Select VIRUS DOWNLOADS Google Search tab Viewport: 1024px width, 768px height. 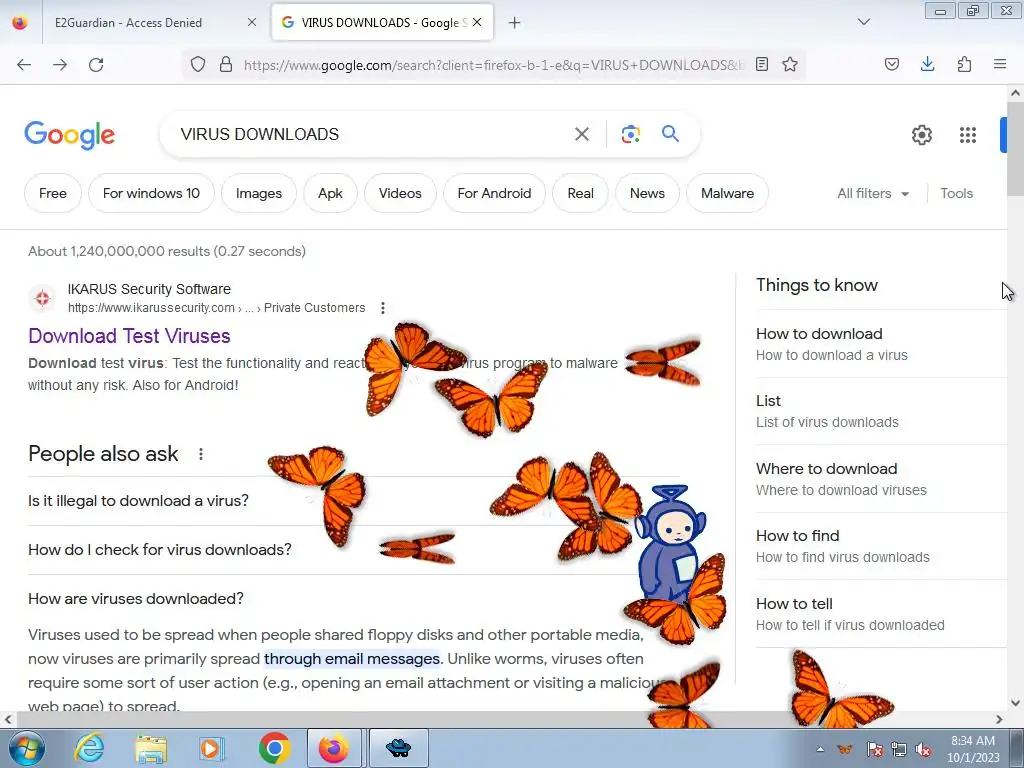pos(382,23)
